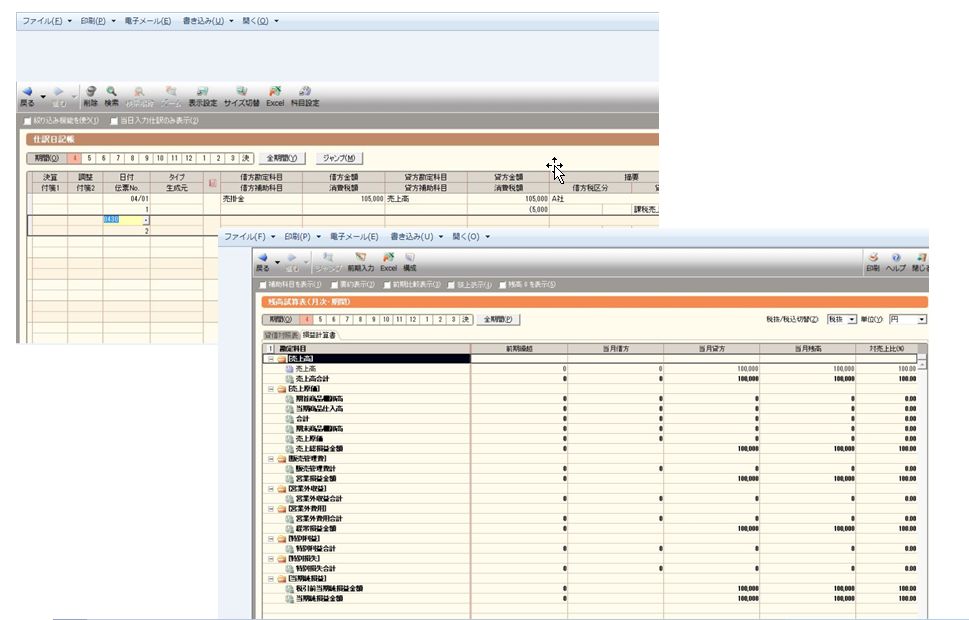Screen dimensions: 969x620
Task: Click the 全期間(Y) button in journal window
Action: pyautogui.click(x=281, y=158)
